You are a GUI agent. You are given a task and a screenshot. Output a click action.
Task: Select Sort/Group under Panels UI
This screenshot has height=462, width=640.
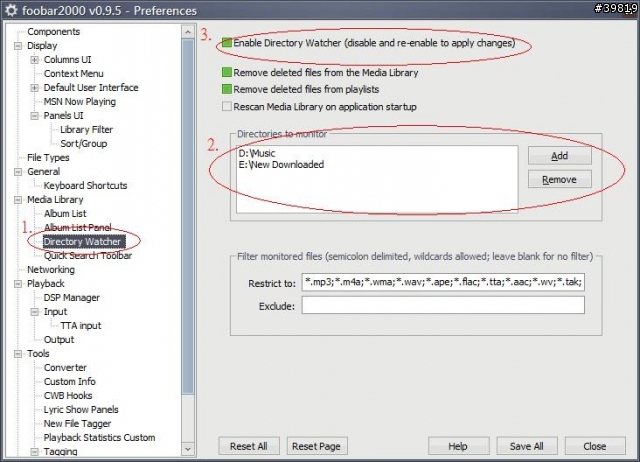pos(84,144)
